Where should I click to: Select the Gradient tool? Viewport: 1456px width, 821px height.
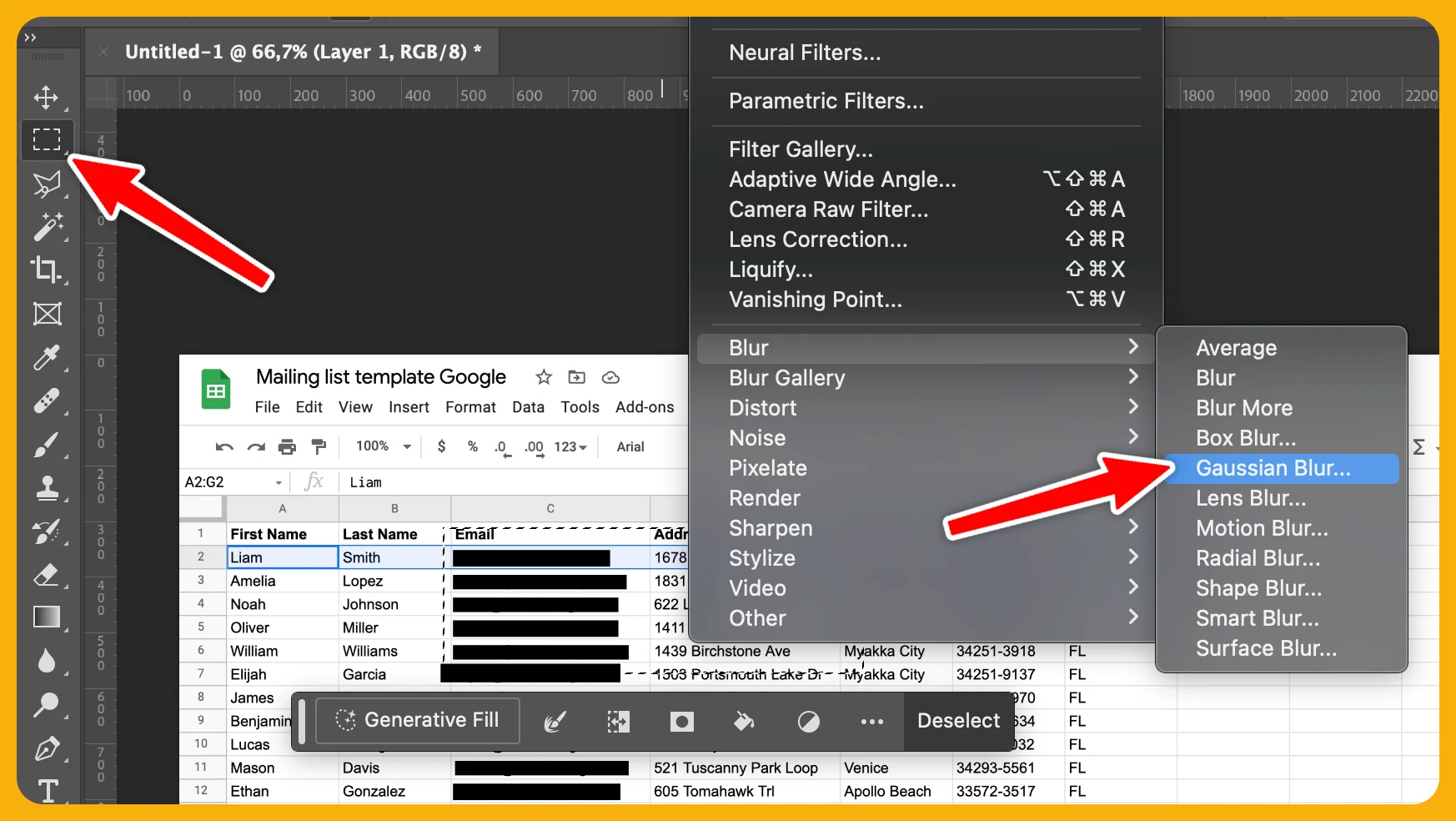click(x=47, y=617)
